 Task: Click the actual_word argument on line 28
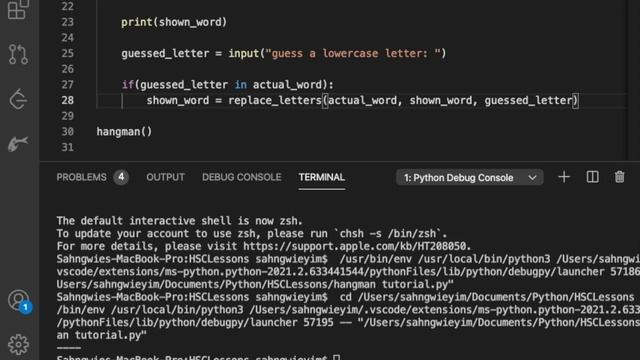(x=362, y=100)
